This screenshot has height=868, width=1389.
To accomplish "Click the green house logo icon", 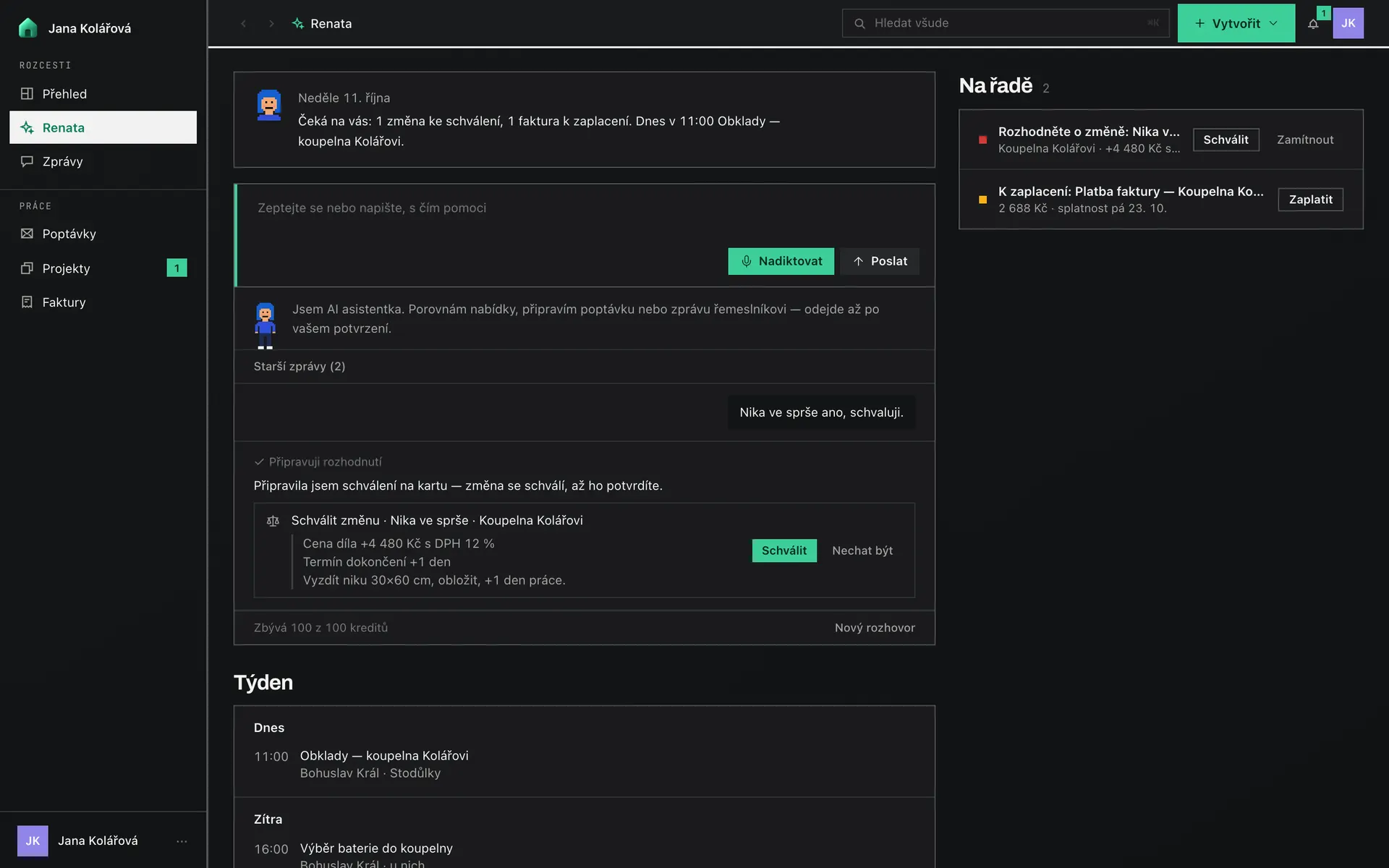I will pyautogui.click(x=27, y=27).
